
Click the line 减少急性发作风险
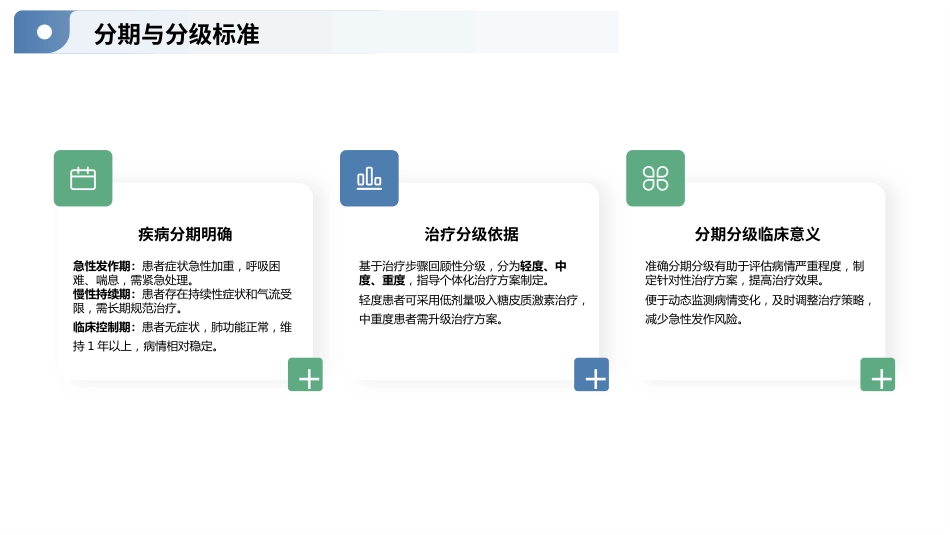pyautogui.click(x=694, y=319)
